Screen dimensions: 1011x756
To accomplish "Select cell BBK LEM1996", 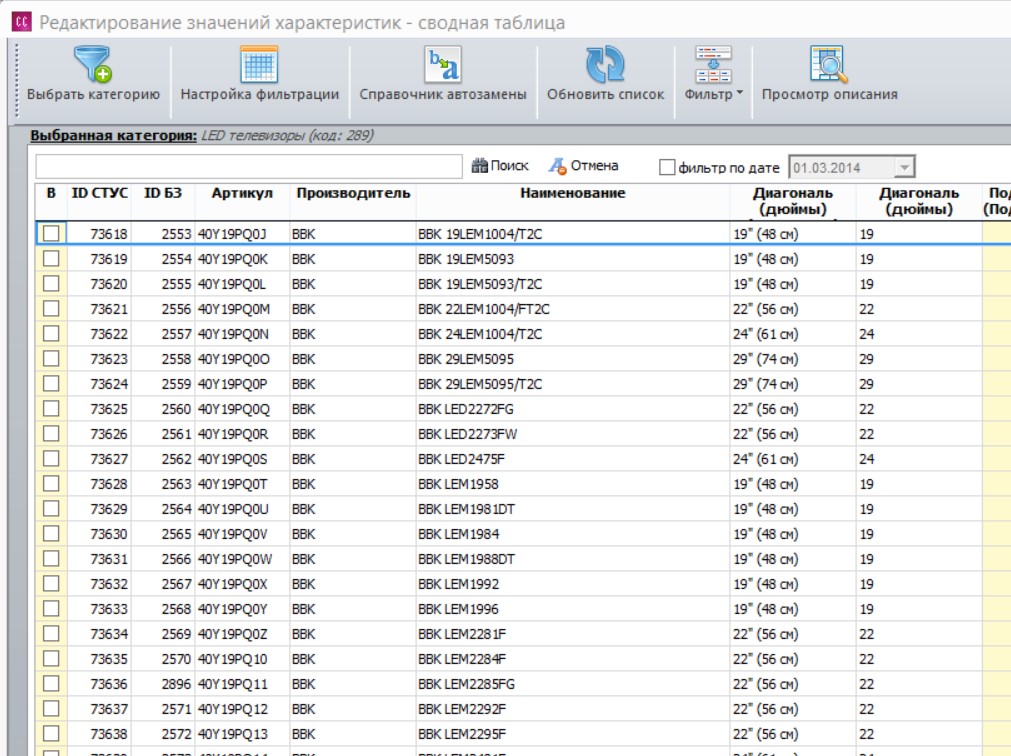I will click(573, 609).
